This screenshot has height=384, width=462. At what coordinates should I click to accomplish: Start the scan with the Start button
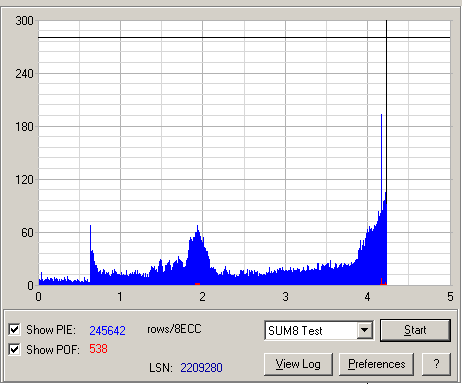click(415, 330)
